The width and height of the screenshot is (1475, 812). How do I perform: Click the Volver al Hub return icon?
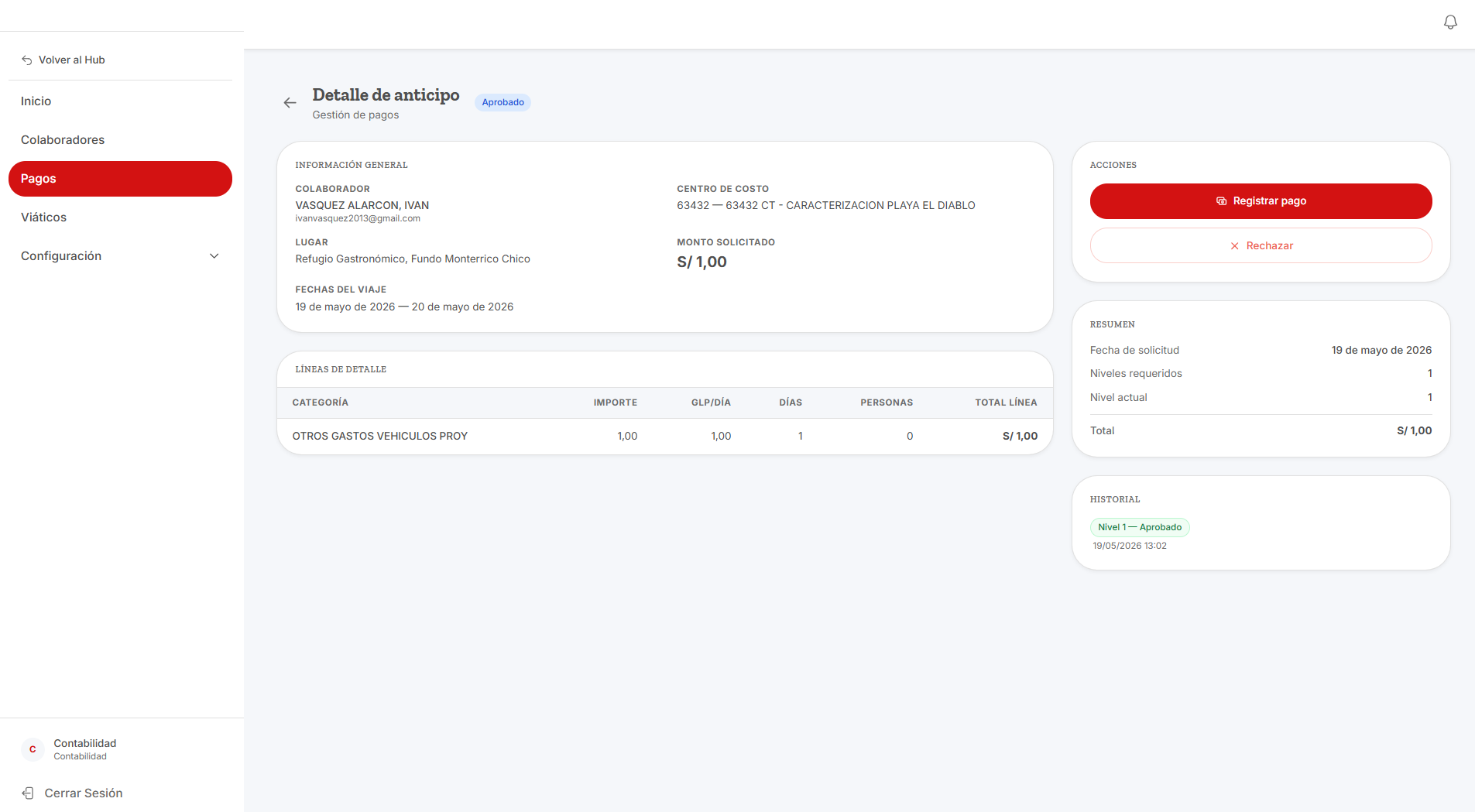tap(27, 60)
